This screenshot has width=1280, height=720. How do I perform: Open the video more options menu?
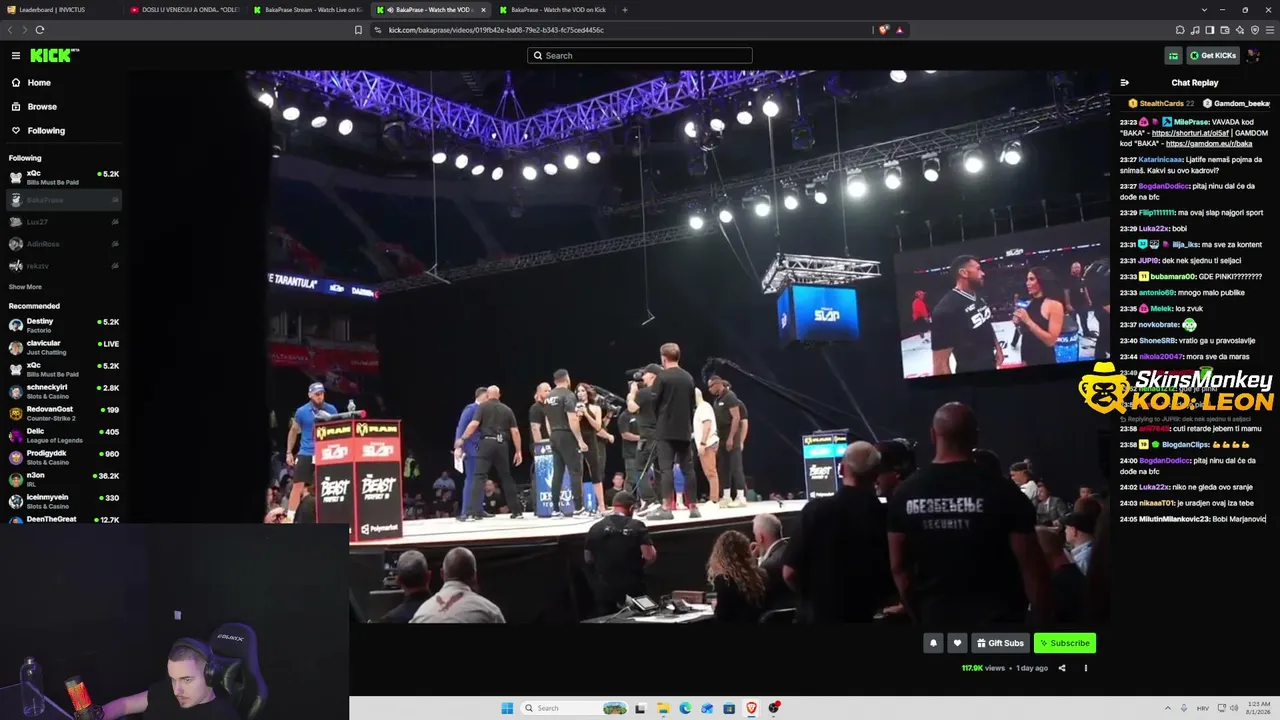tap(1085, 668)
